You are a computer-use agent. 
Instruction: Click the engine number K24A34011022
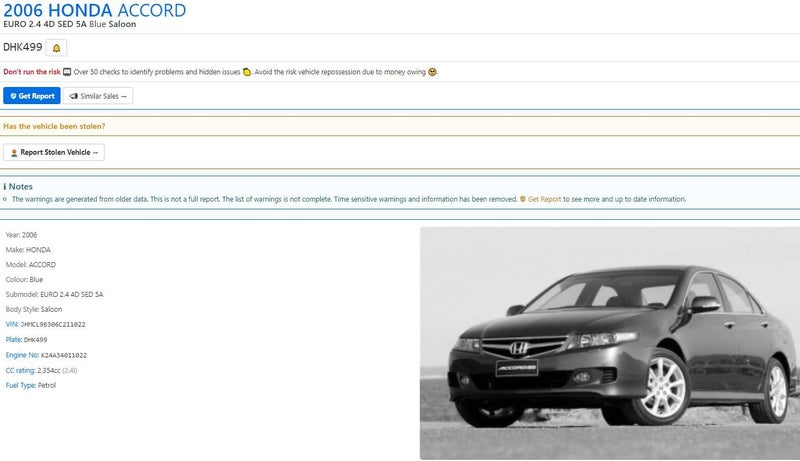click(64, 355)
